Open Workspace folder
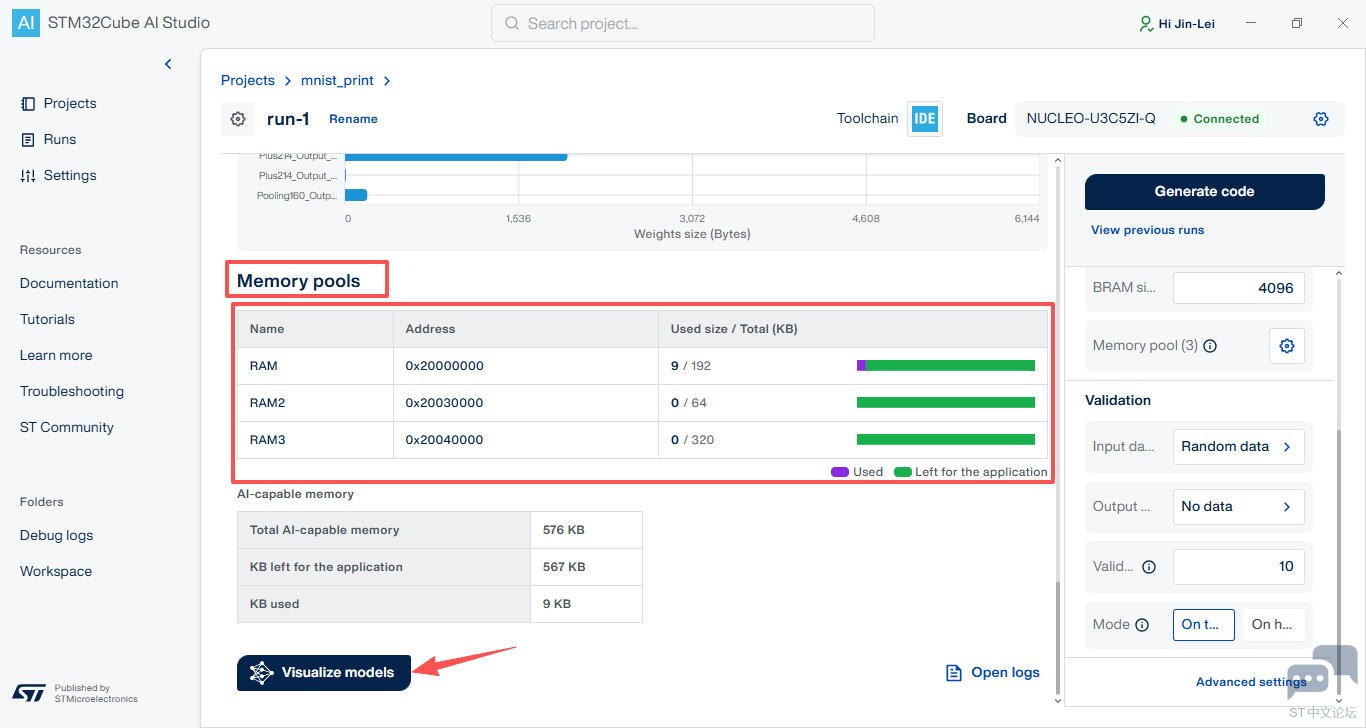1366x728 pixels. click(x=56, y=571)
